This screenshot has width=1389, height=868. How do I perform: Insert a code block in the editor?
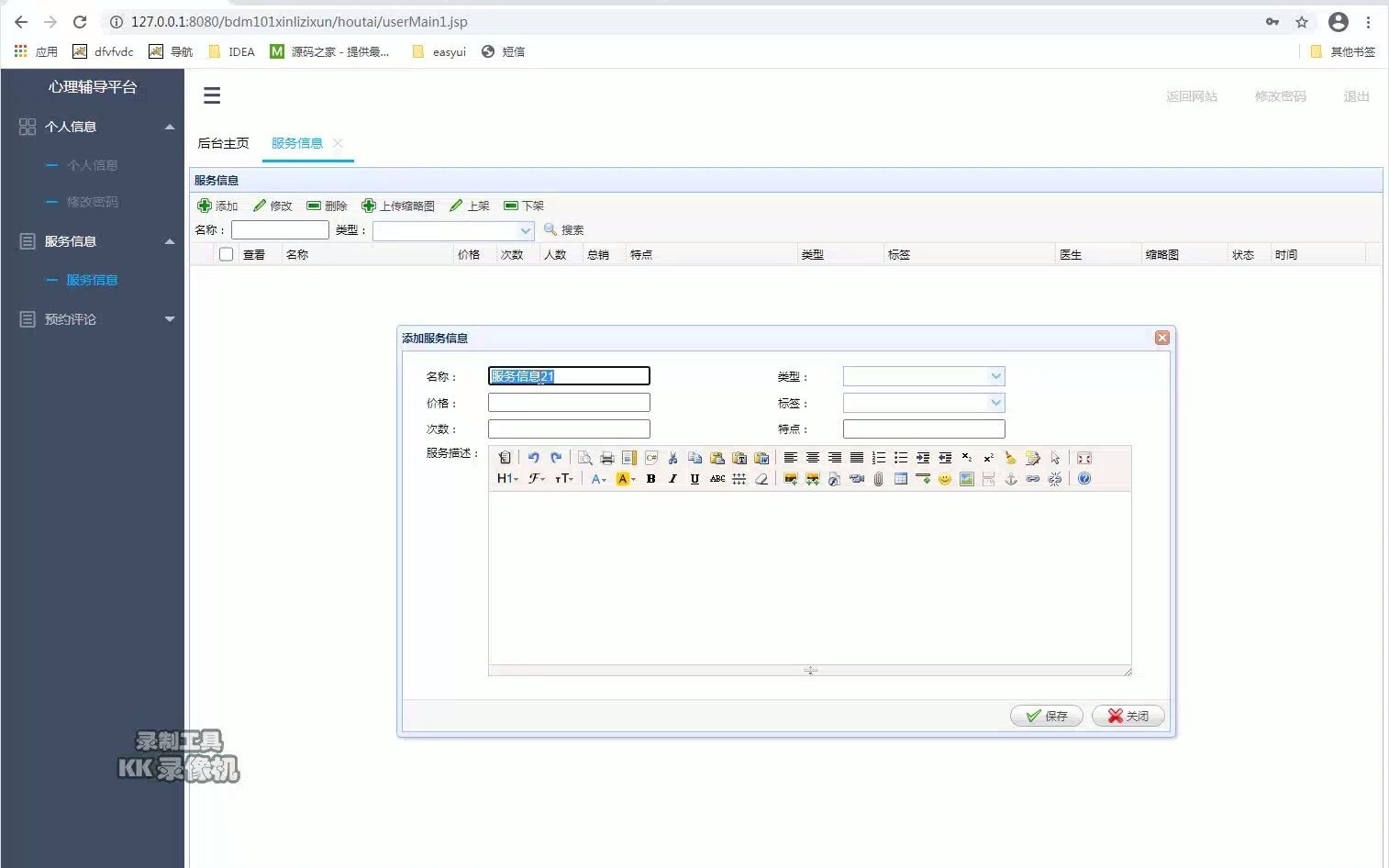pyautogui.click(x=651, y=458)
